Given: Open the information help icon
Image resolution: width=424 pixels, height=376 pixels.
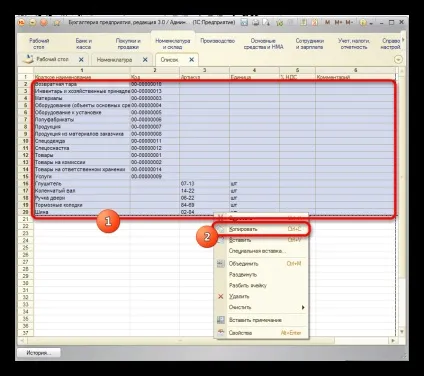Looking at the screenshot, I should [363, 23].
